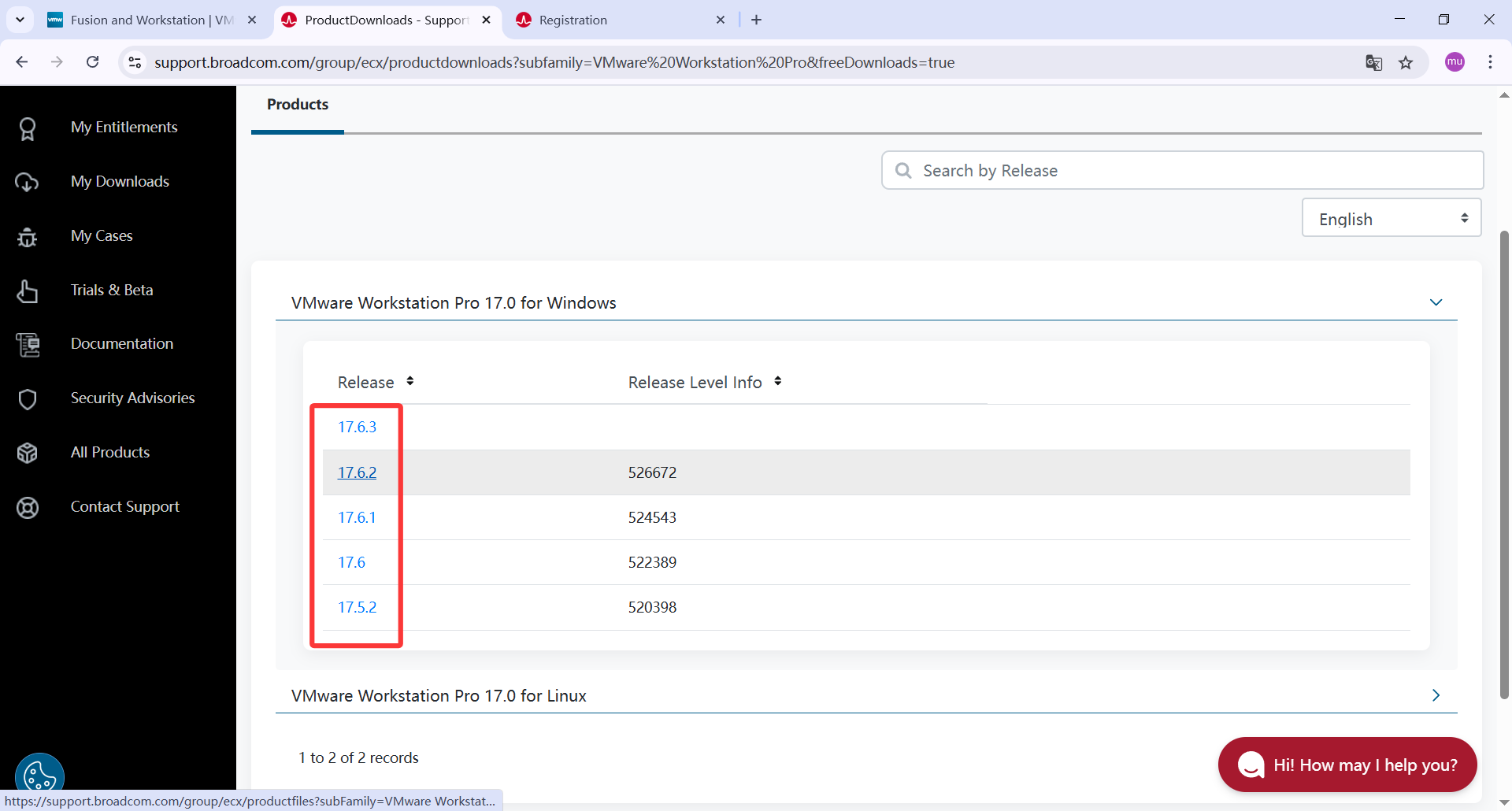Screen dimensions: 1512x811
Task: Open a new browser tab
Action: [x=757, y=20]
